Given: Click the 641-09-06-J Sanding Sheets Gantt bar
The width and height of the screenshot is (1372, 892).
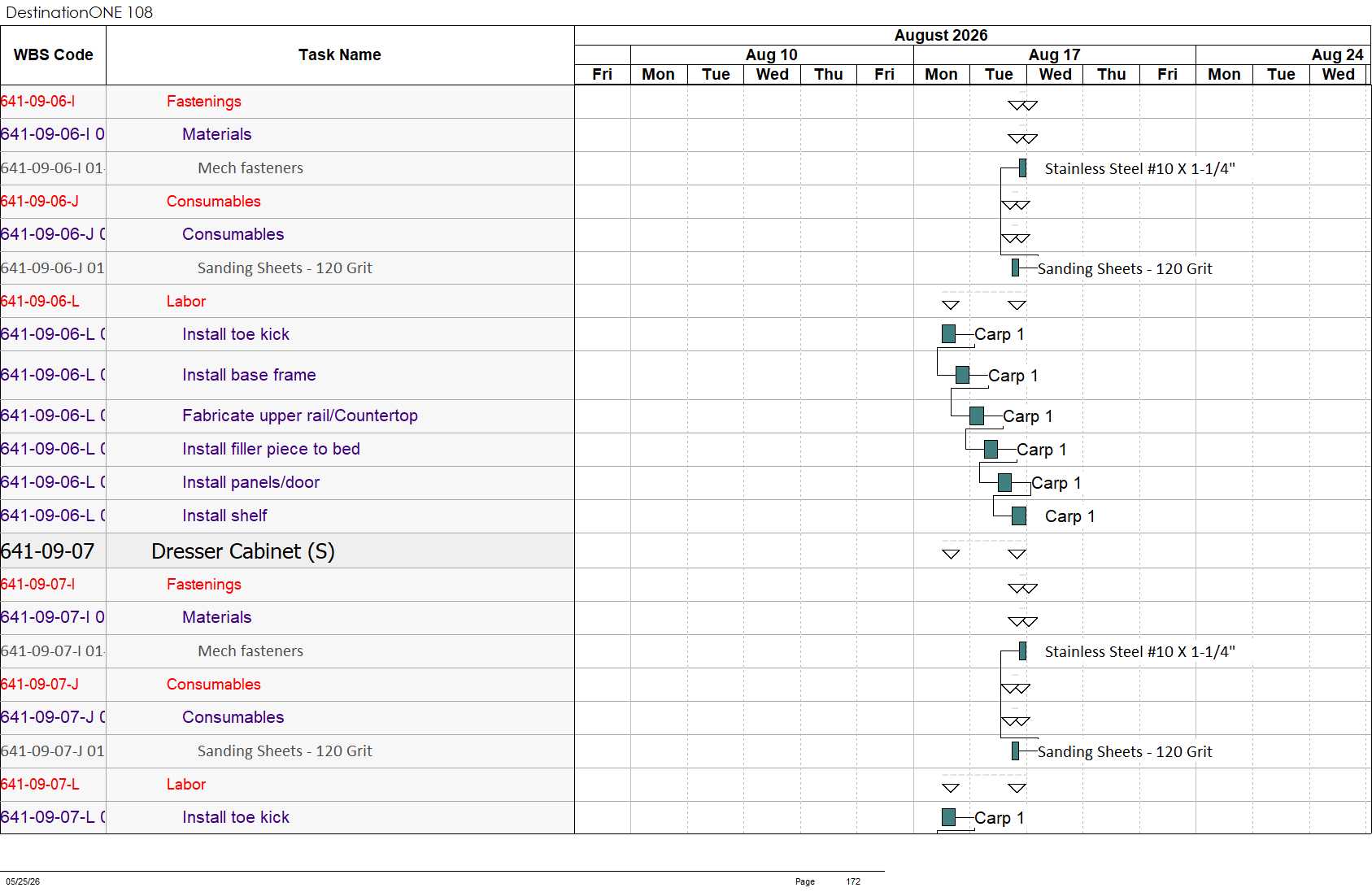Looking at the screenshot, I should 1015,268.
